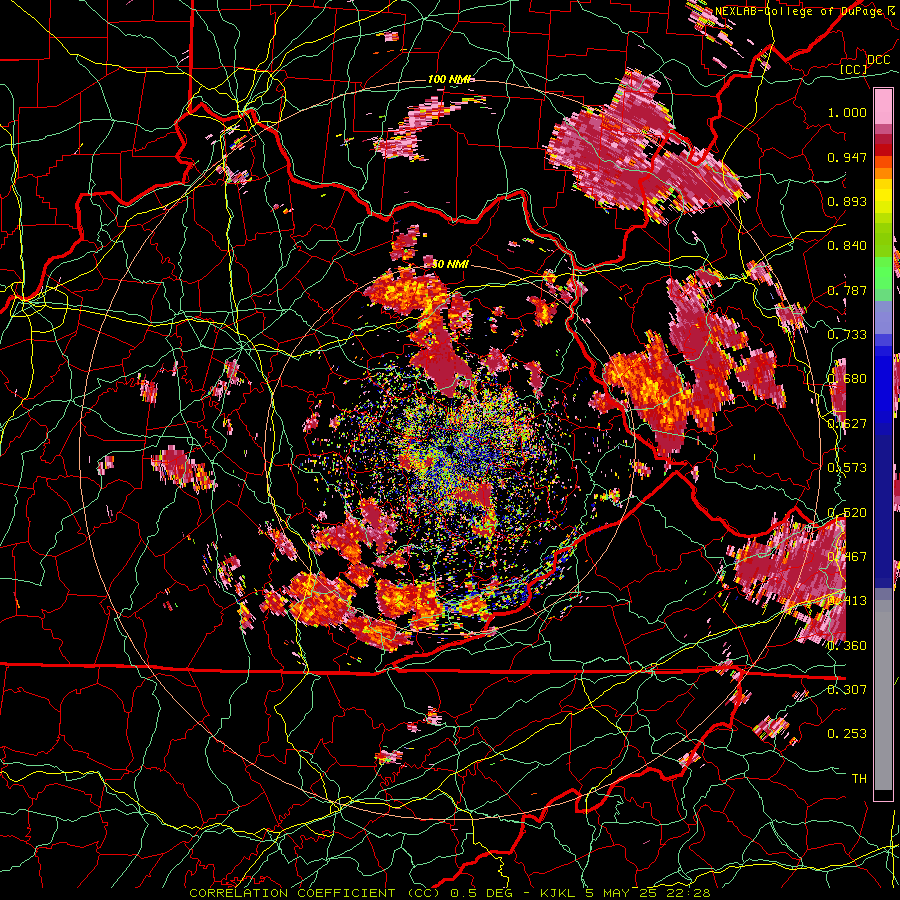
Task: Select the 0.307 legend value
Action: click(847, 690)
